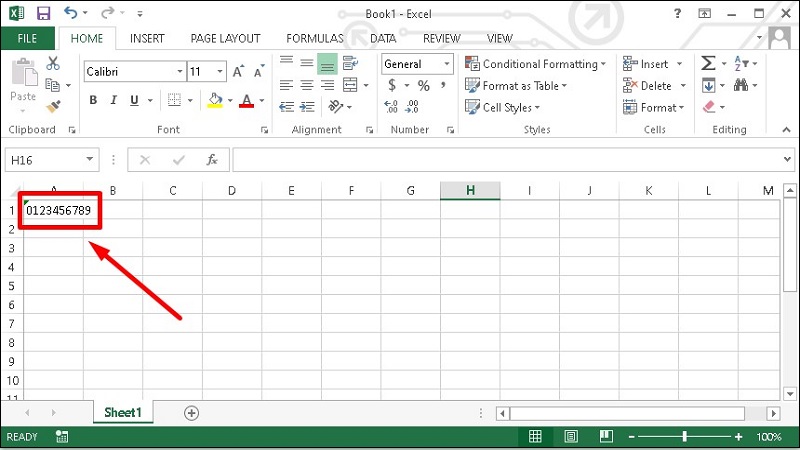
Task: Apply cell borders icon
Action: (174, 100)
